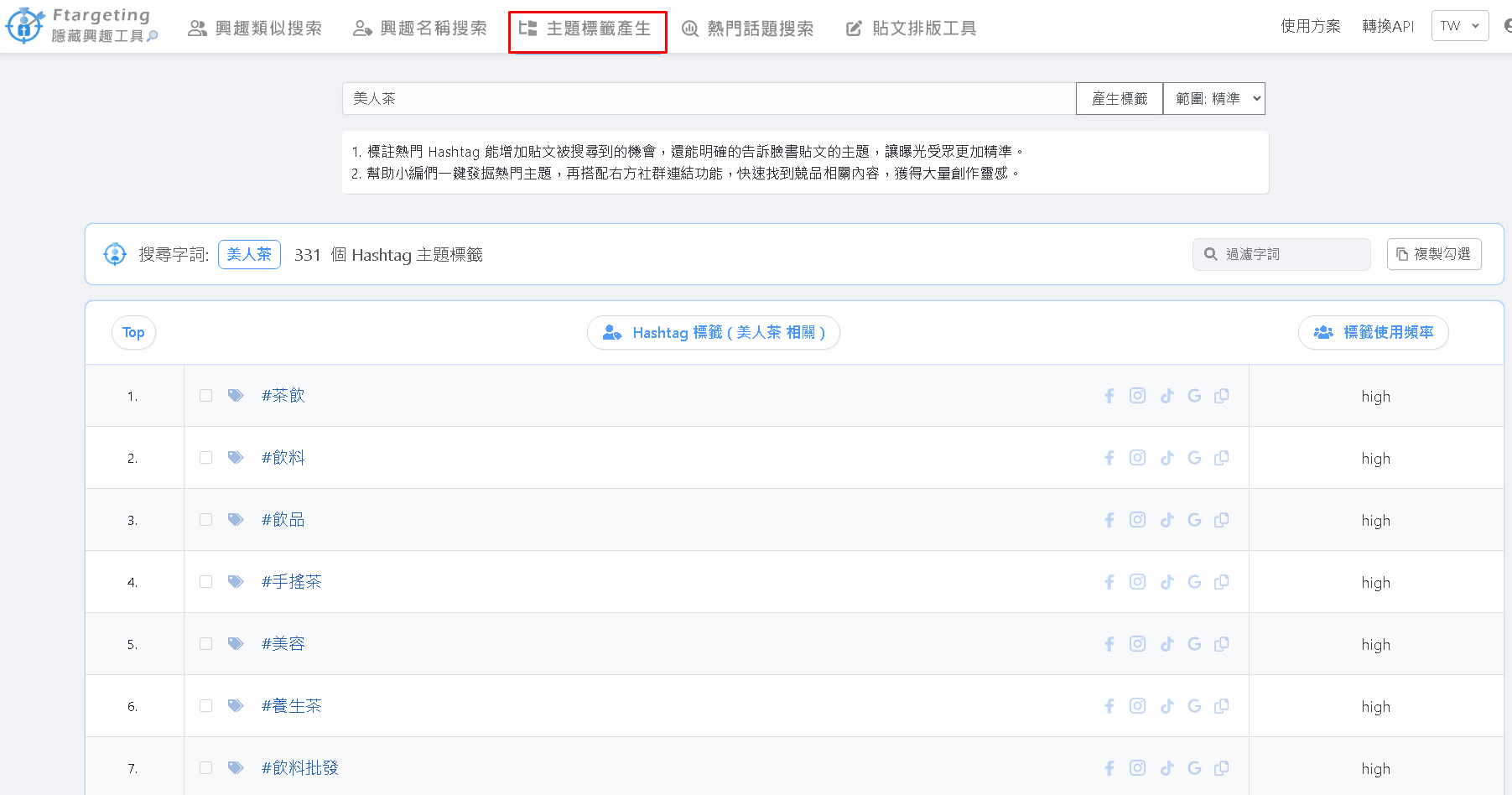Open Facebook search for #養生茶

[1109, 706]
